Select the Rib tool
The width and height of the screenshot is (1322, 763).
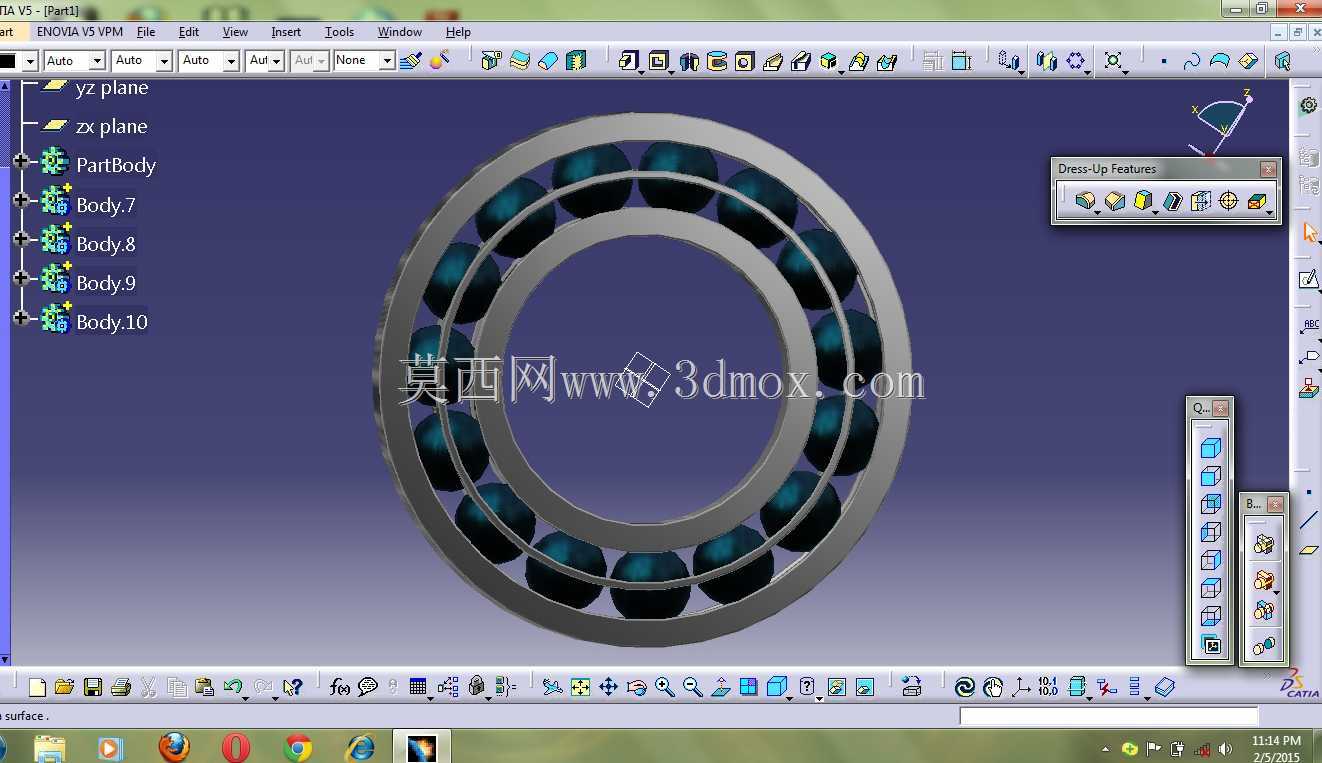[x=773, y=61]
